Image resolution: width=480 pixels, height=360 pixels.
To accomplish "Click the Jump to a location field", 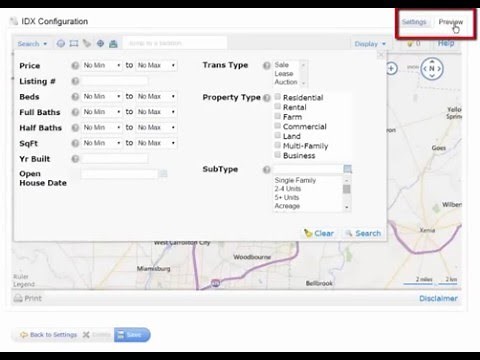I will pos(175,43).
